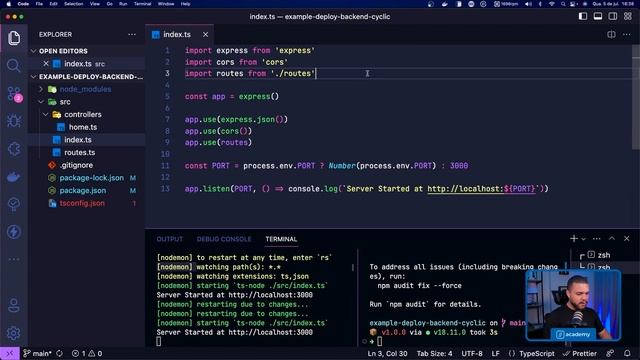Place cursor on line 11 PORT declaration

point(326,166)
